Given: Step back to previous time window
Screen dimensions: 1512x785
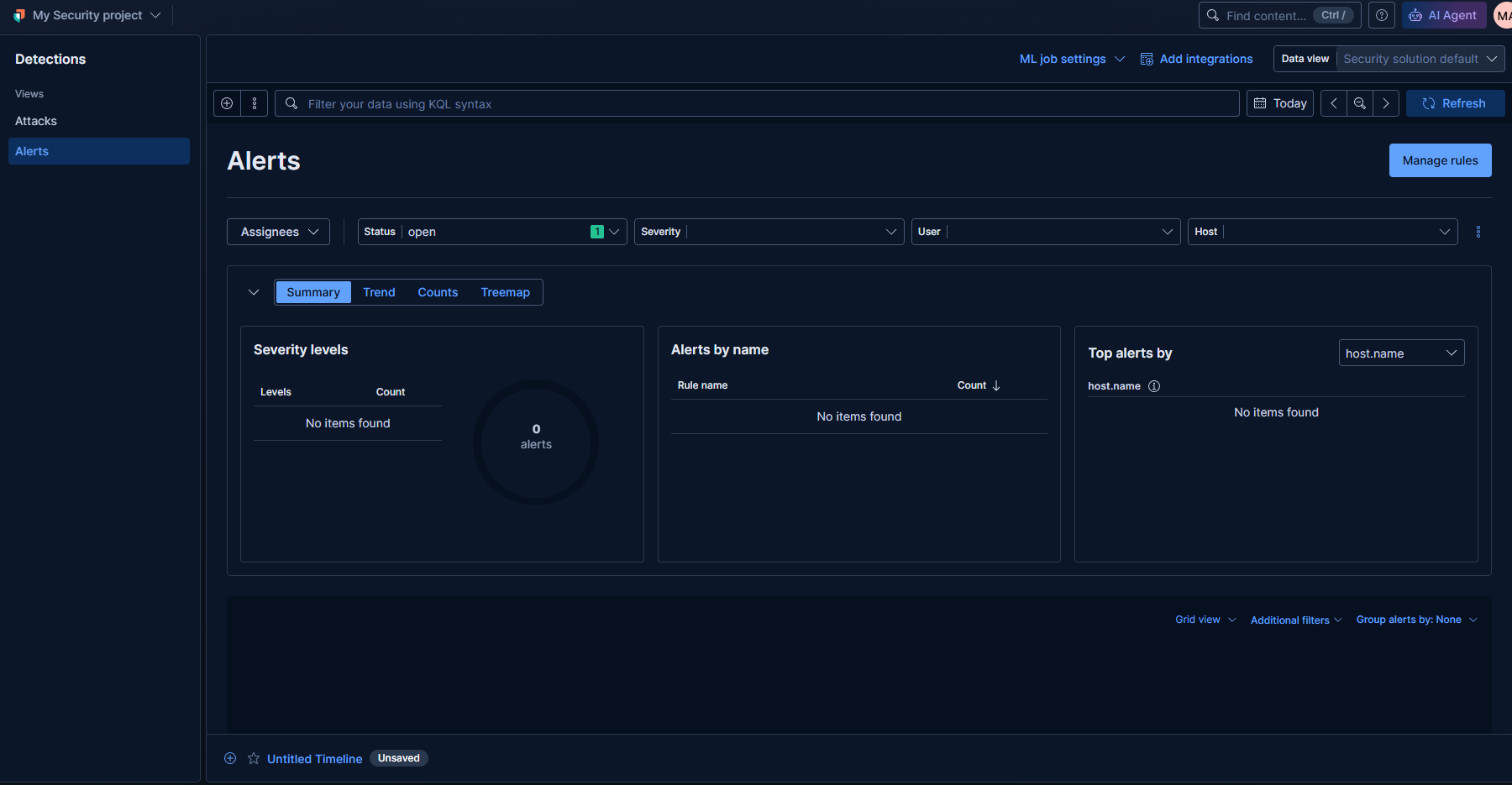Looking at the screenshot, I should point(1334,103).
